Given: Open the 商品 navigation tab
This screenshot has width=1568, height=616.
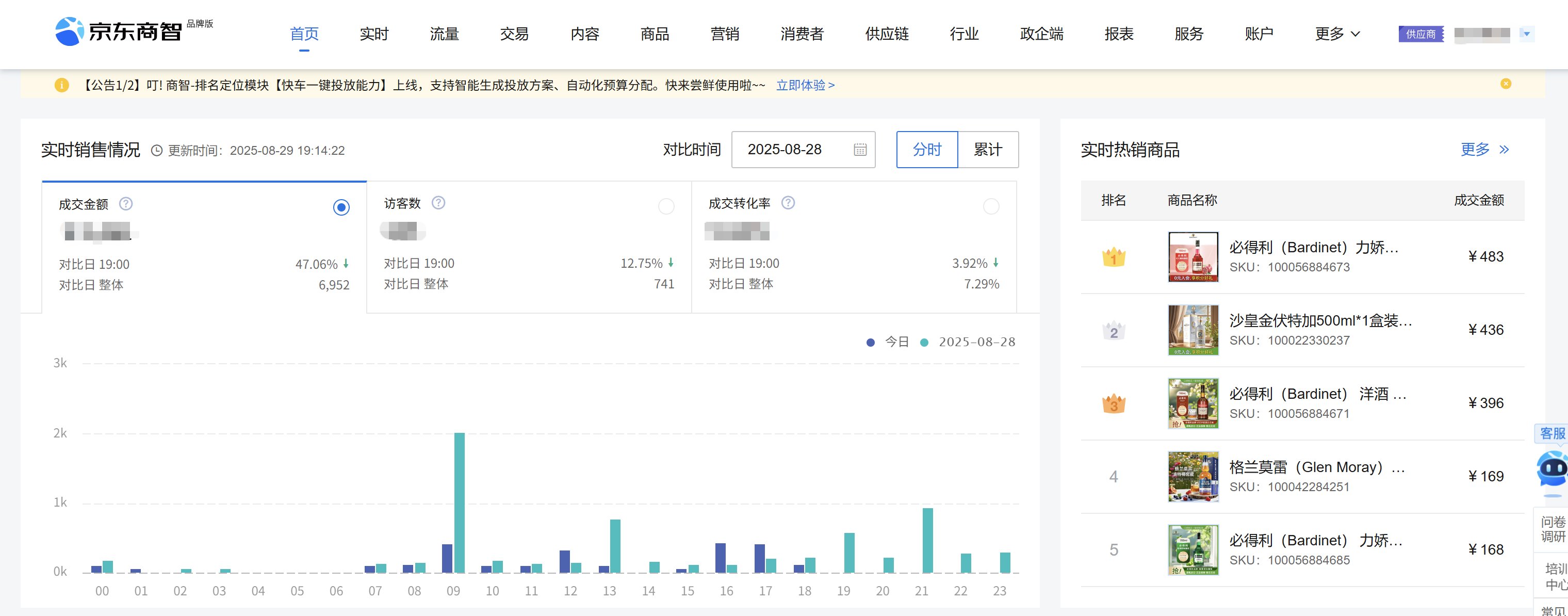Looking at the screenshot, I should click(655, 34).
